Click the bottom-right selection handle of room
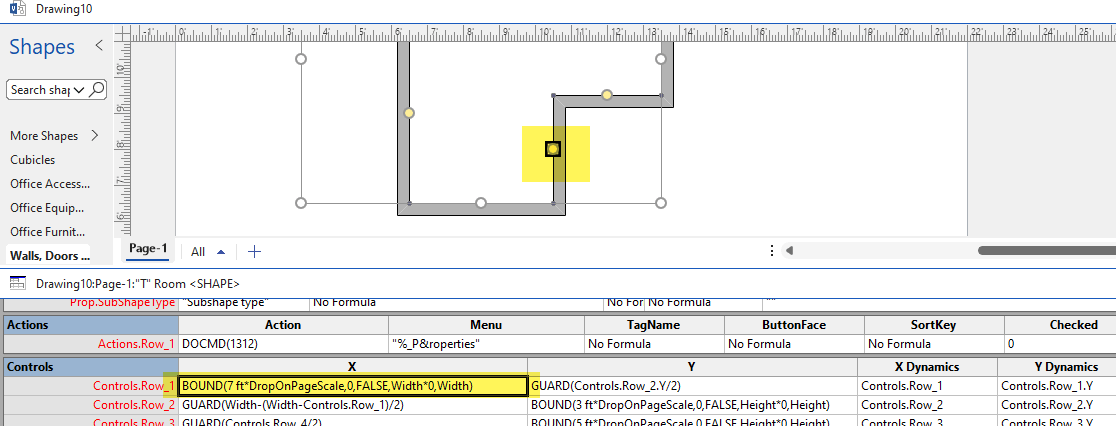This screenshot has width=1116, height=426. [660, 203]
